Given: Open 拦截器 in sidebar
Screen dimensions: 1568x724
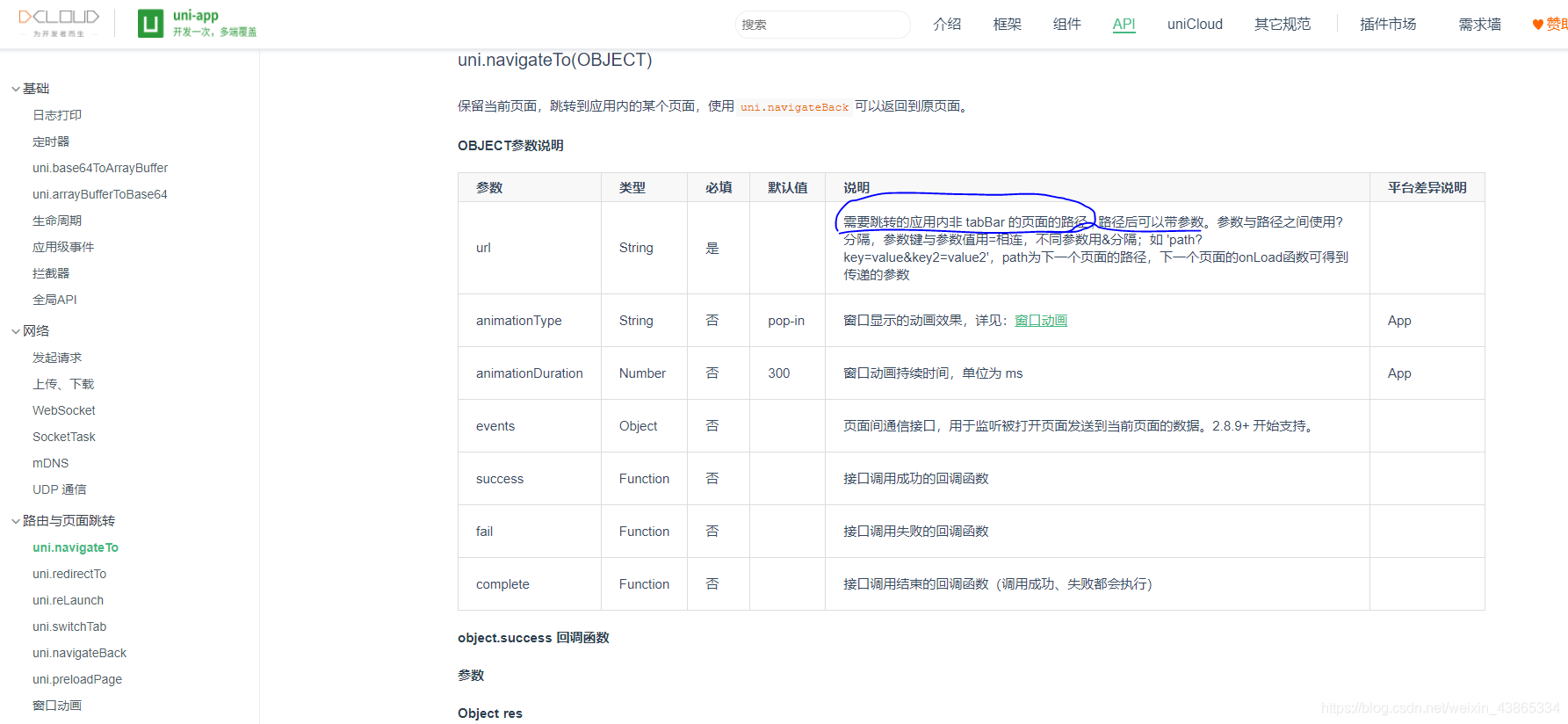Looking at the screenshot, I should [x=51, y=273].
